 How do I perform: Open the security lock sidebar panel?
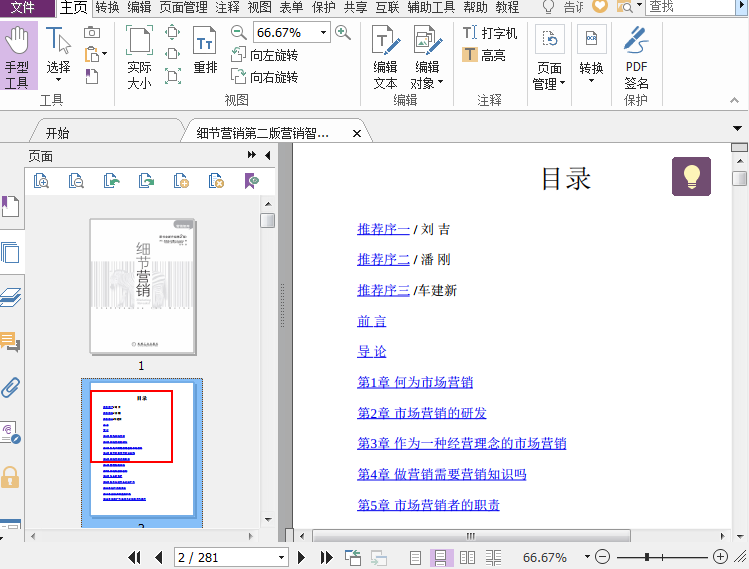coord(11,476)
